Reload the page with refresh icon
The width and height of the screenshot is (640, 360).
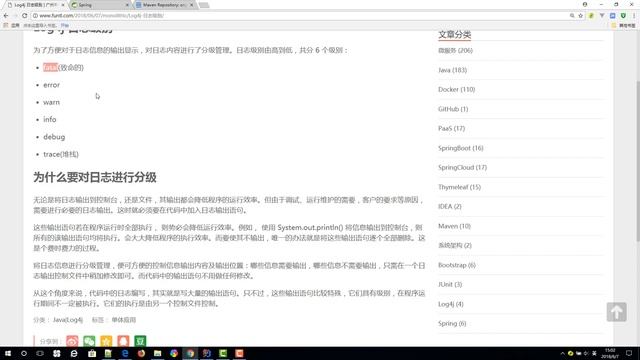24,16
